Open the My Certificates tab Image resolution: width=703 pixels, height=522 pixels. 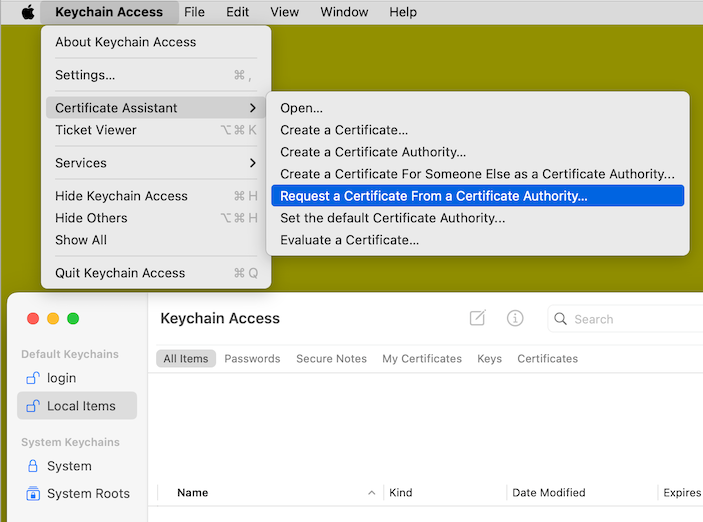422,359
